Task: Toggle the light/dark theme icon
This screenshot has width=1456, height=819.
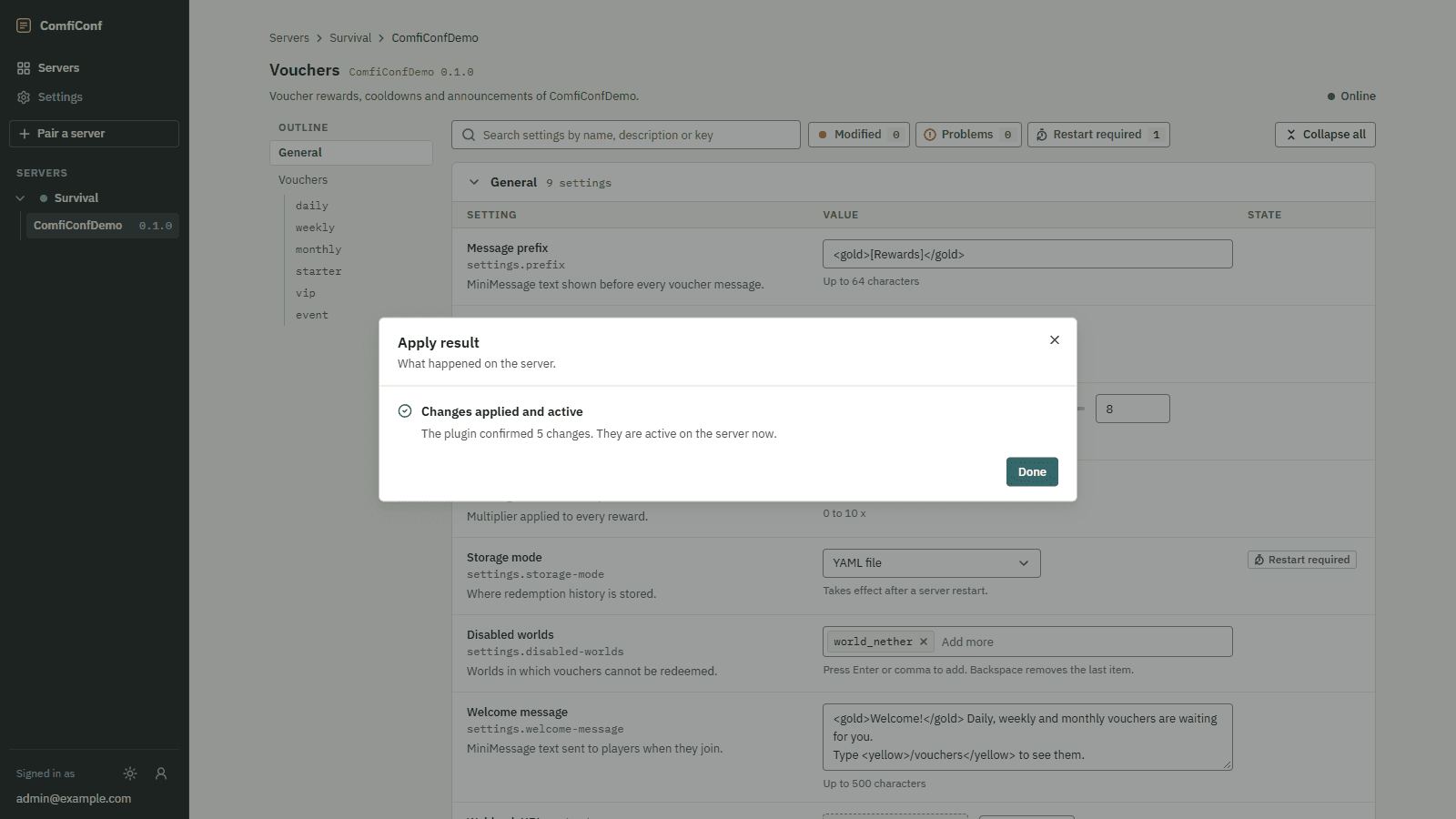Action: point(130,773)
